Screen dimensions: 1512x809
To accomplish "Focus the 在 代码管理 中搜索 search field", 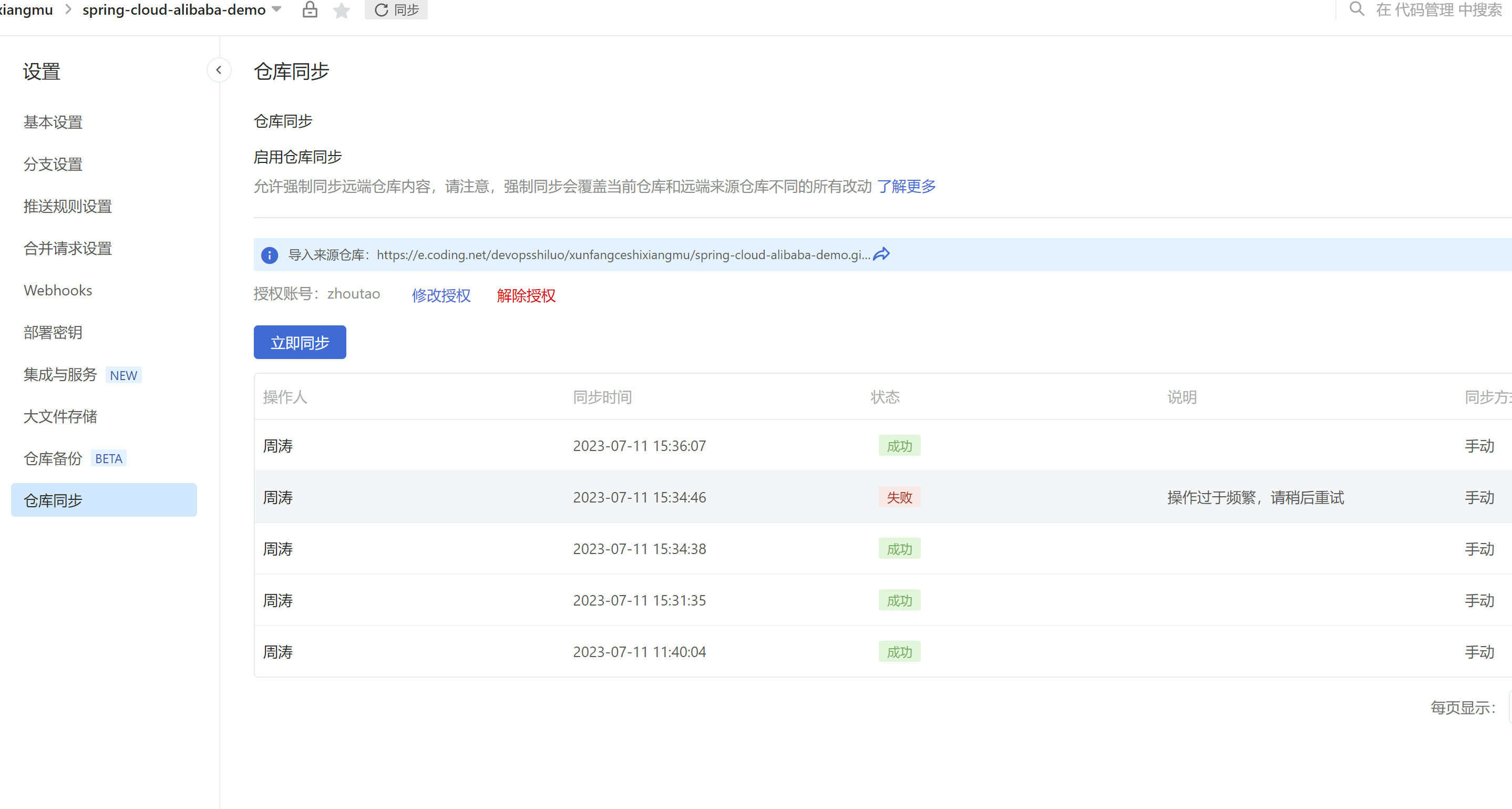I will click(x=1438, y=10).
